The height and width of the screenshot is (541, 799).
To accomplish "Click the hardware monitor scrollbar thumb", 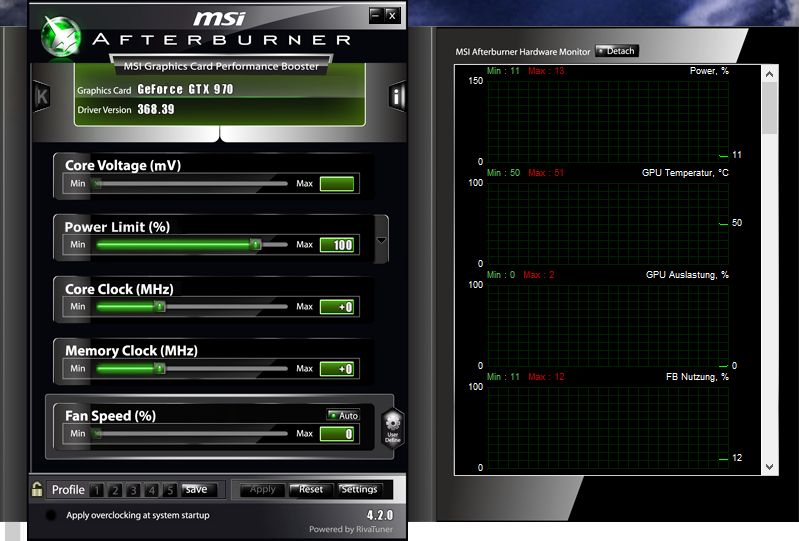I will 769,108.
